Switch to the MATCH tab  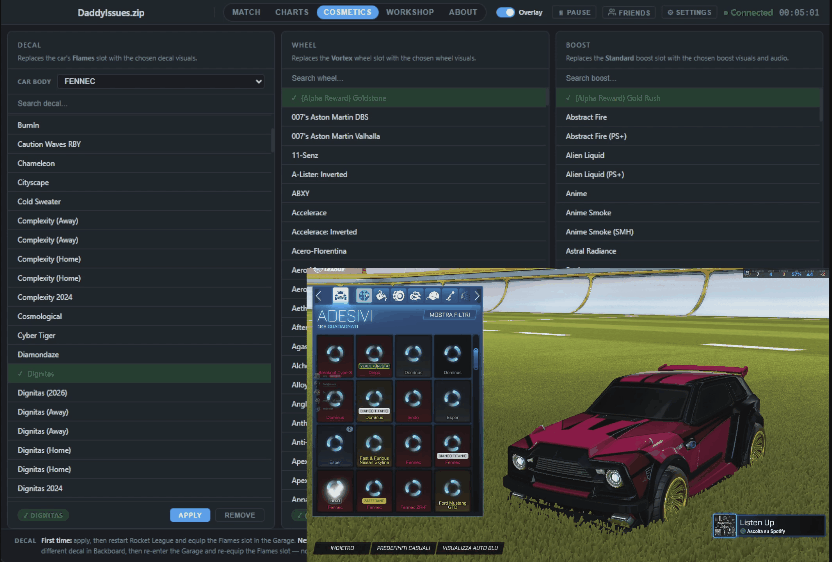(x=246, y=12)
